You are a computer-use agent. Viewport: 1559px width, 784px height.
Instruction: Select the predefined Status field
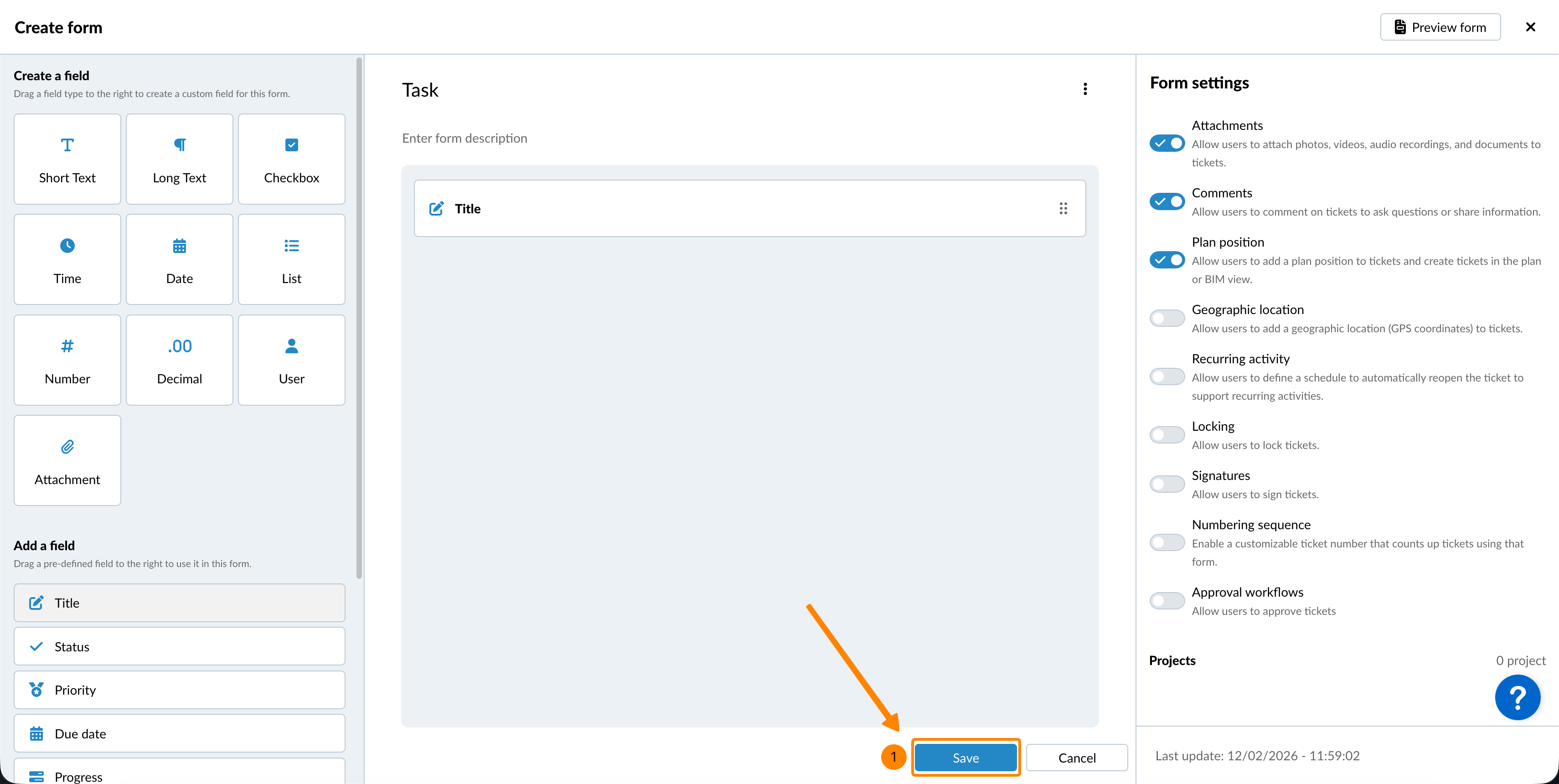click(179, 647)
